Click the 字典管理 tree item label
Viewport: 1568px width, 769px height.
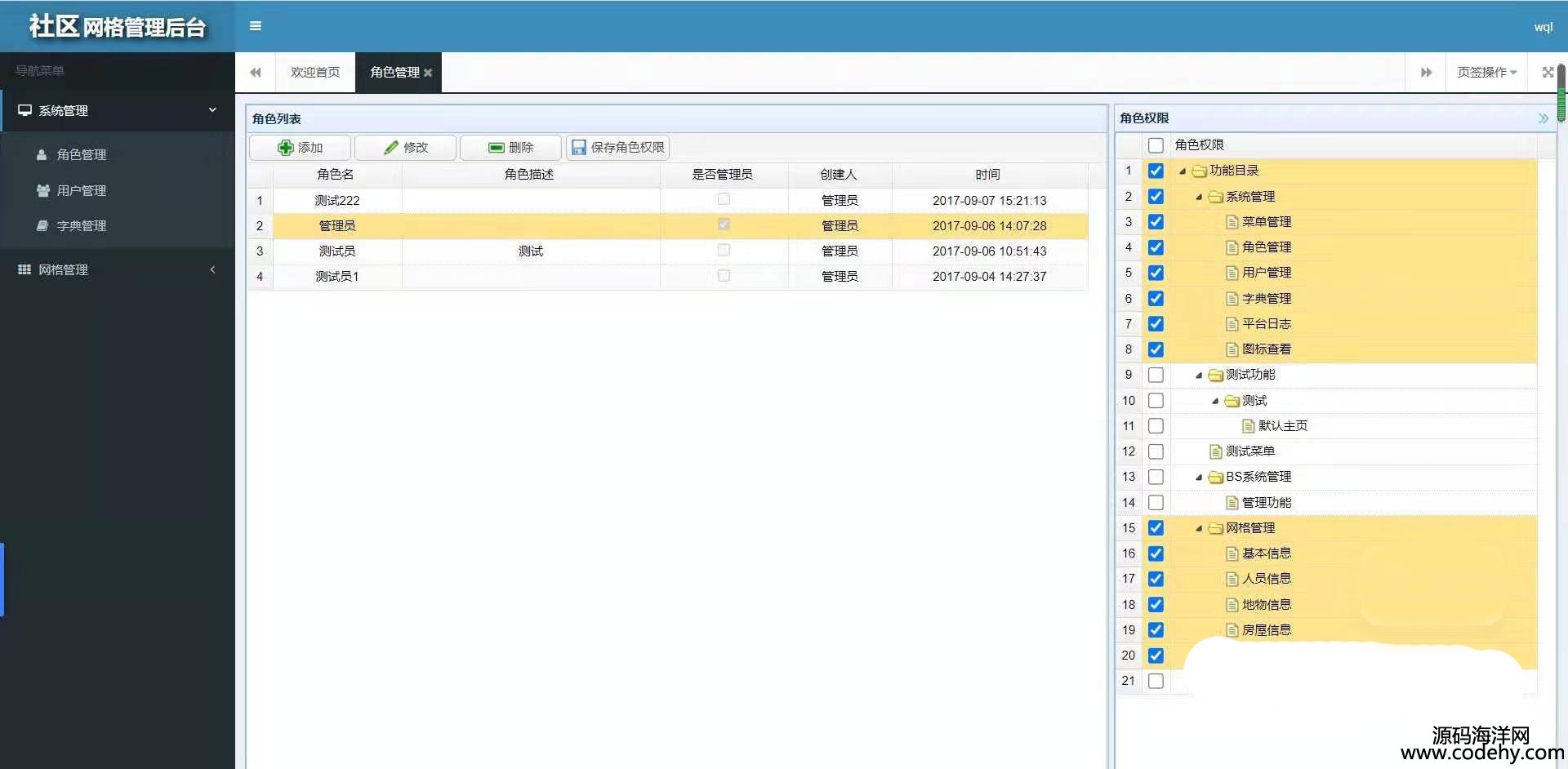(x=1267, y=299)
